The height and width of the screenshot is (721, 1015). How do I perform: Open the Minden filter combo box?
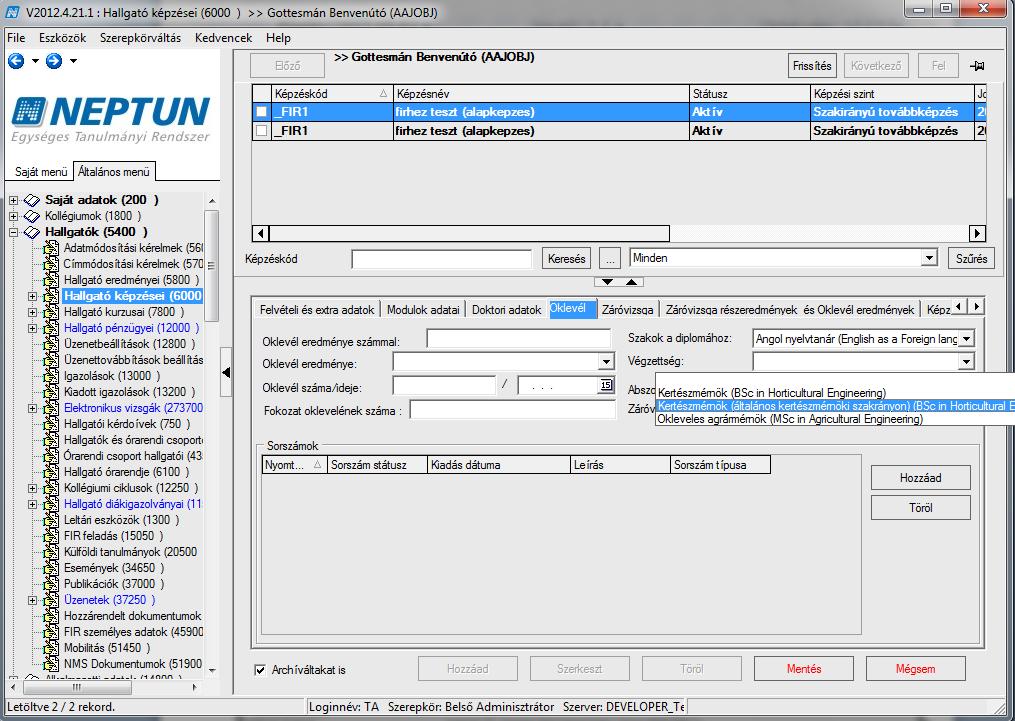click(x=930, y=258)
